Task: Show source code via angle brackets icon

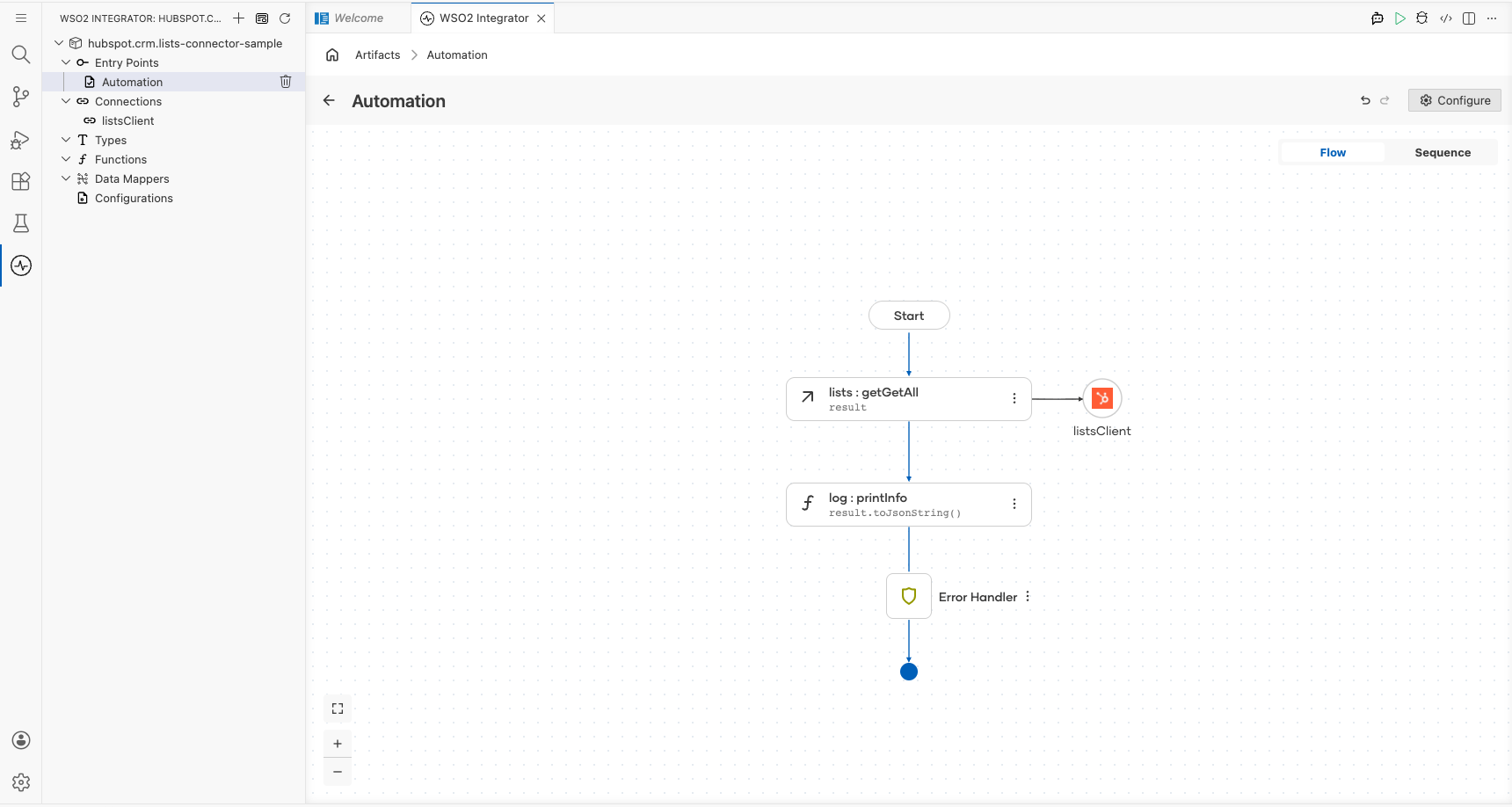Action: (x=1446, y=18)
